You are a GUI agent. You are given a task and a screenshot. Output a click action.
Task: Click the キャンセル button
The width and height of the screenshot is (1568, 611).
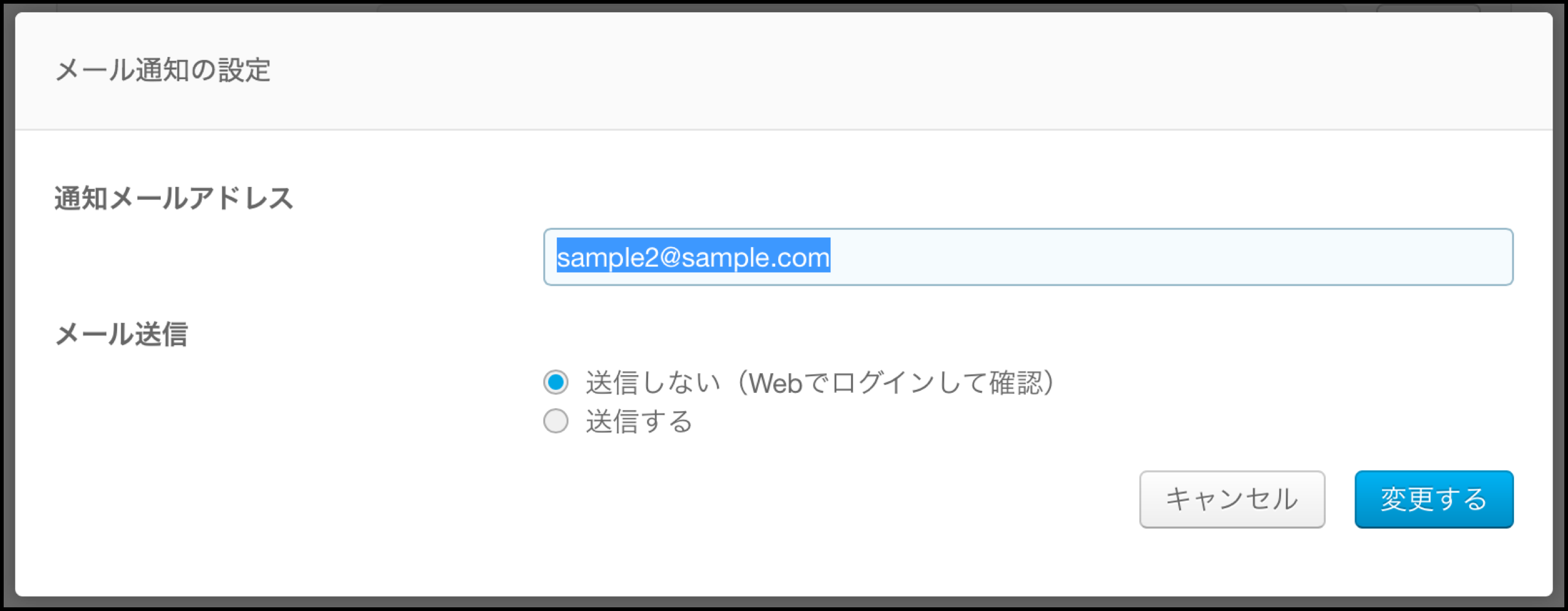(1232, 499)
